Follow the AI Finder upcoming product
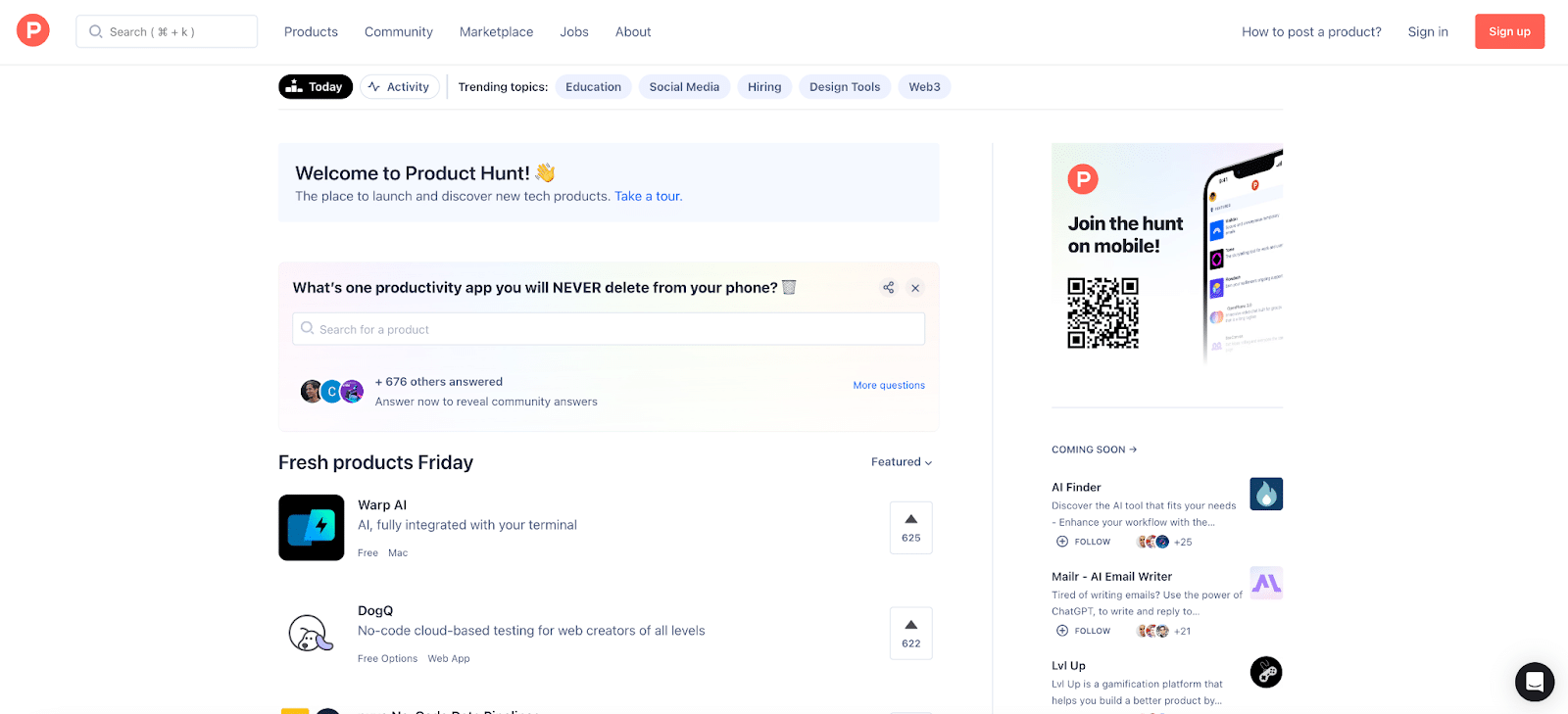This screenshot has height=714, width=1568. click(1083, 542)
